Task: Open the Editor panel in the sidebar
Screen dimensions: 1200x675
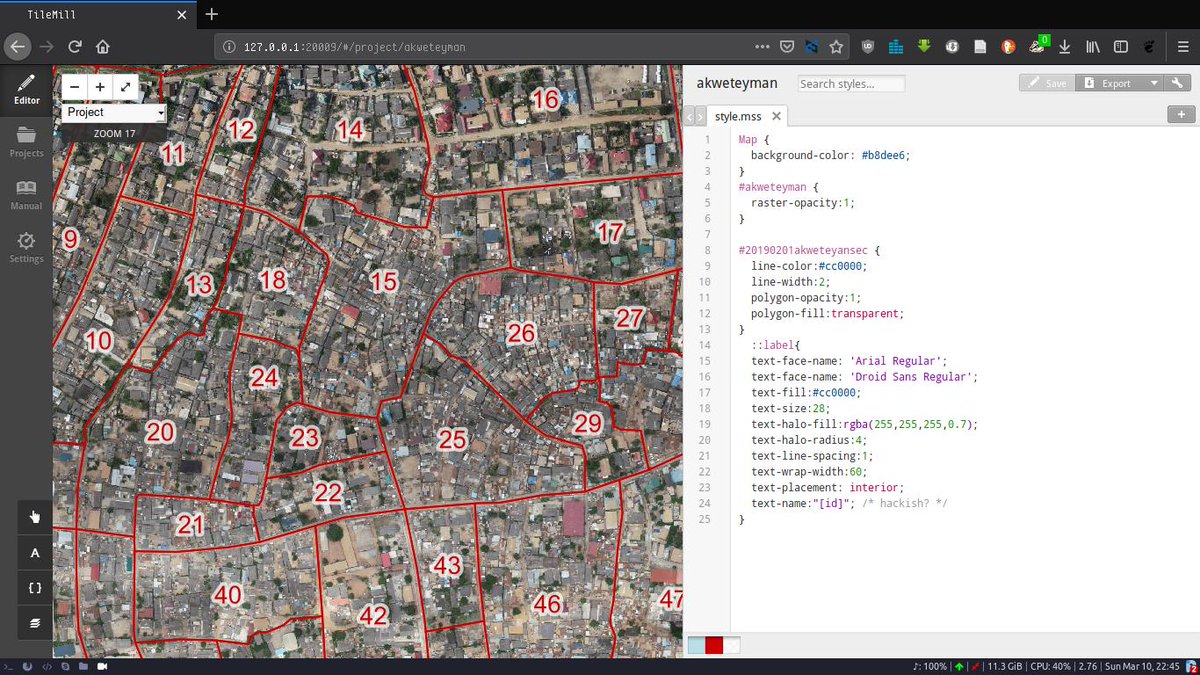Action: click(x=26, y=89)
